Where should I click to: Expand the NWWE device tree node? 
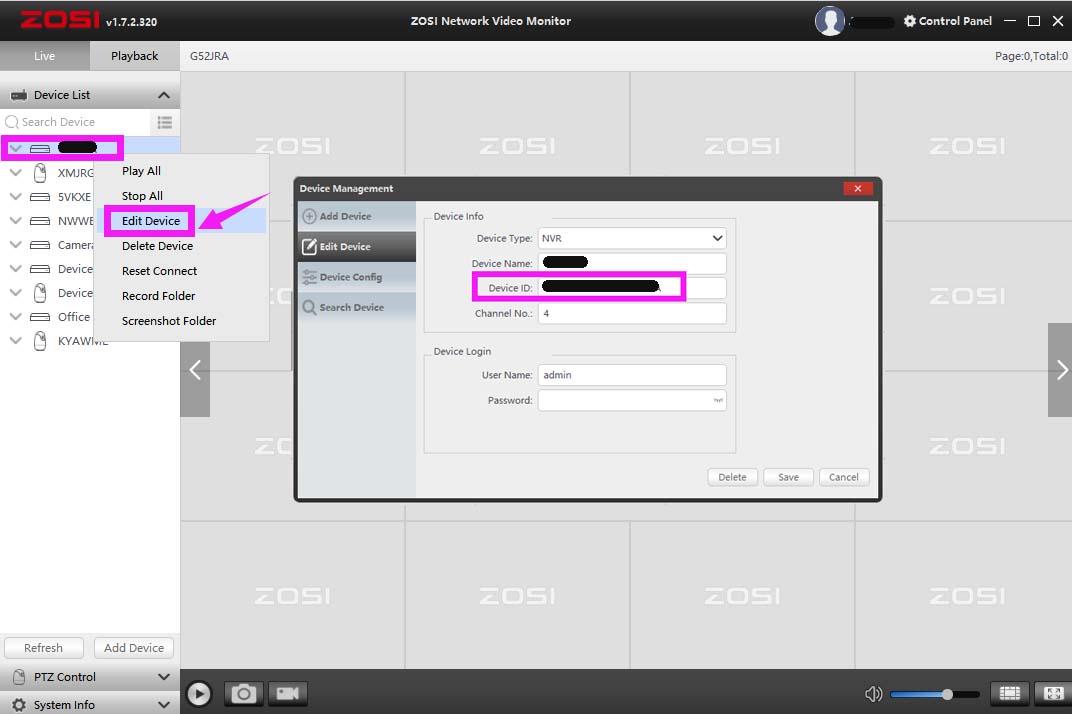(15, 221)
